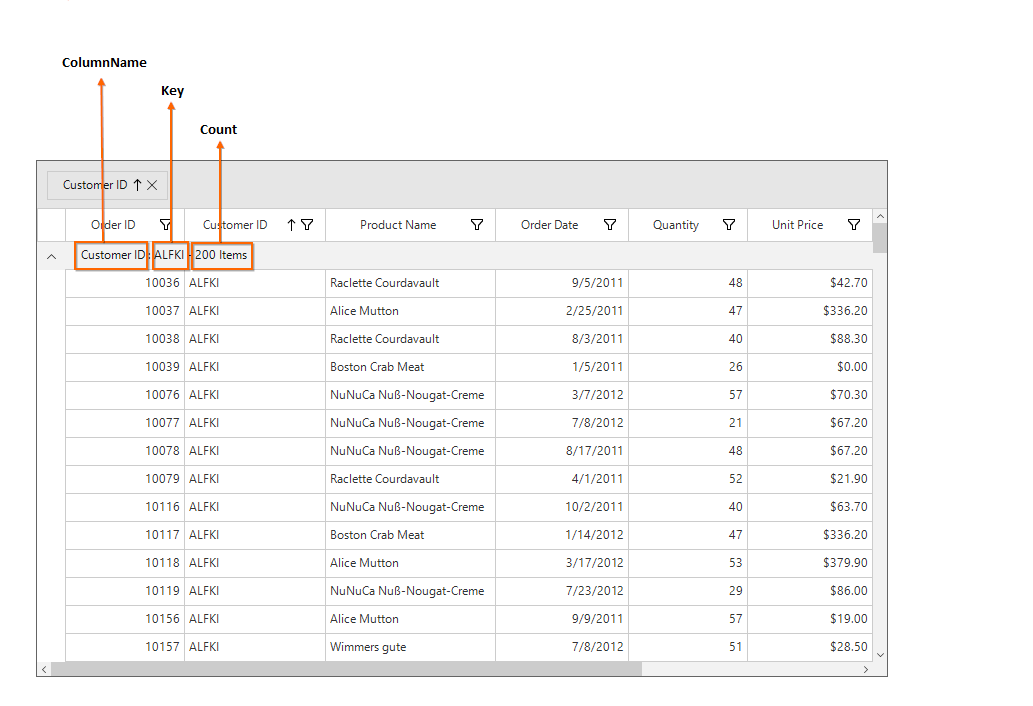Click the down arrow of the vertical scrollbar
The width and height of the screenshot is (1033, 706).
tap(880, 655)
